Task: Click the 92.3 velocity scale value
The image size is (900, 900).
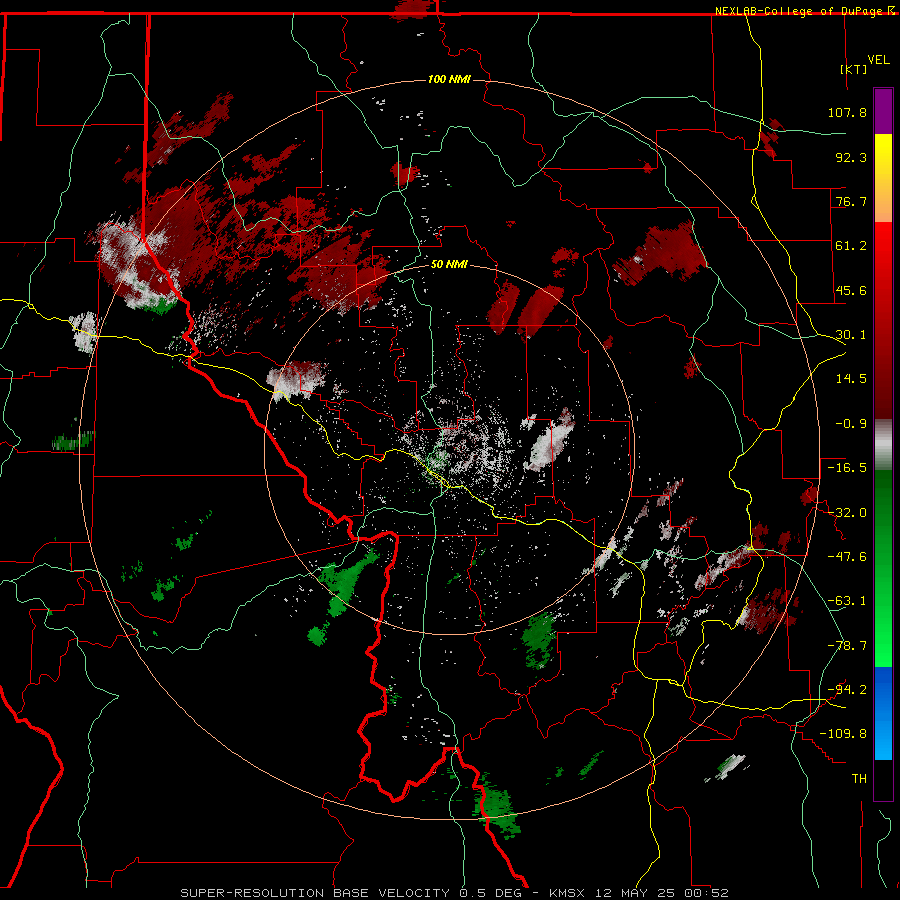Action: [x=851, y=157]
